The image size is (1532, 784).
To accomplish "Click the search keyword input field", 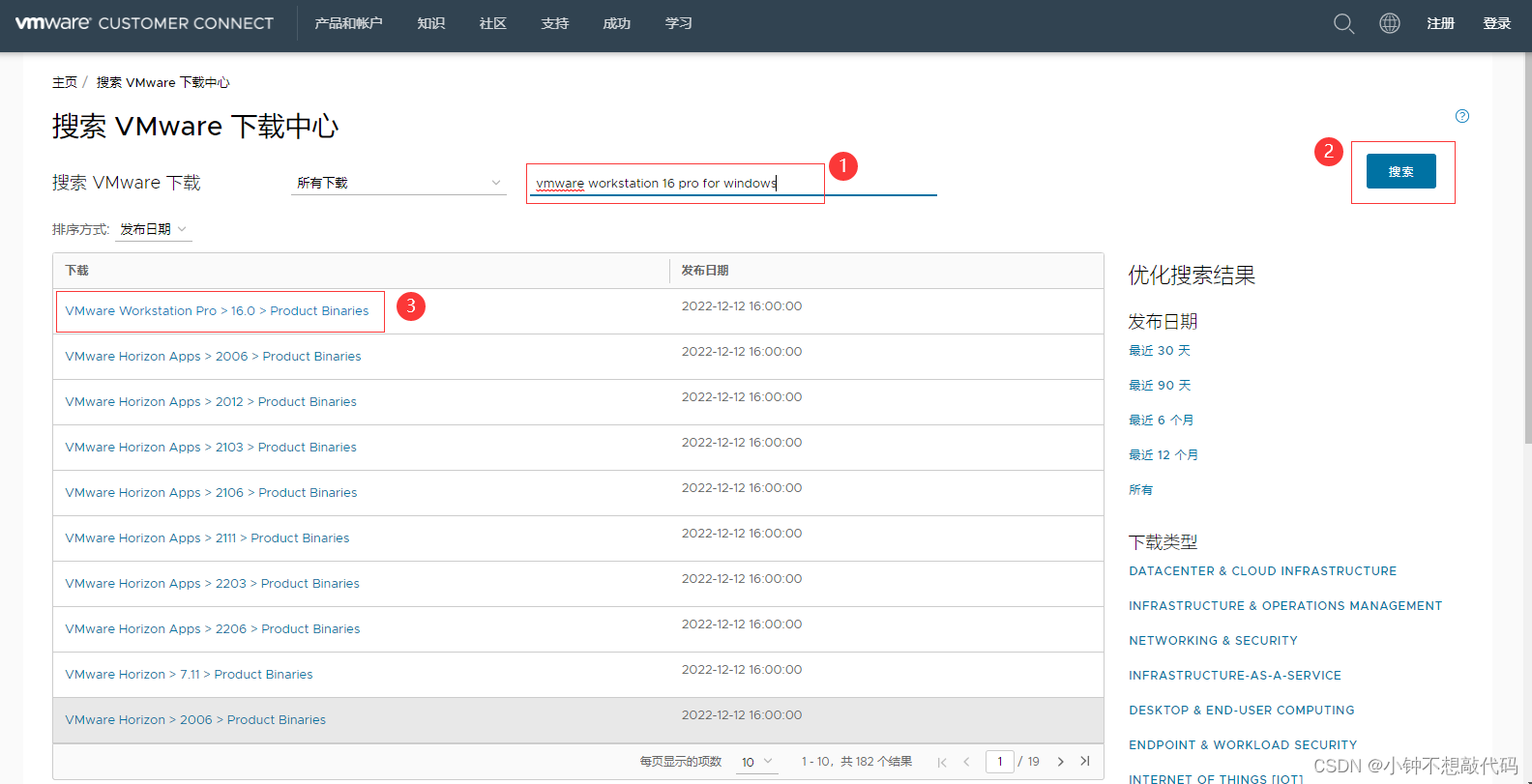I will pyautogui.click(x=732, y=183).
